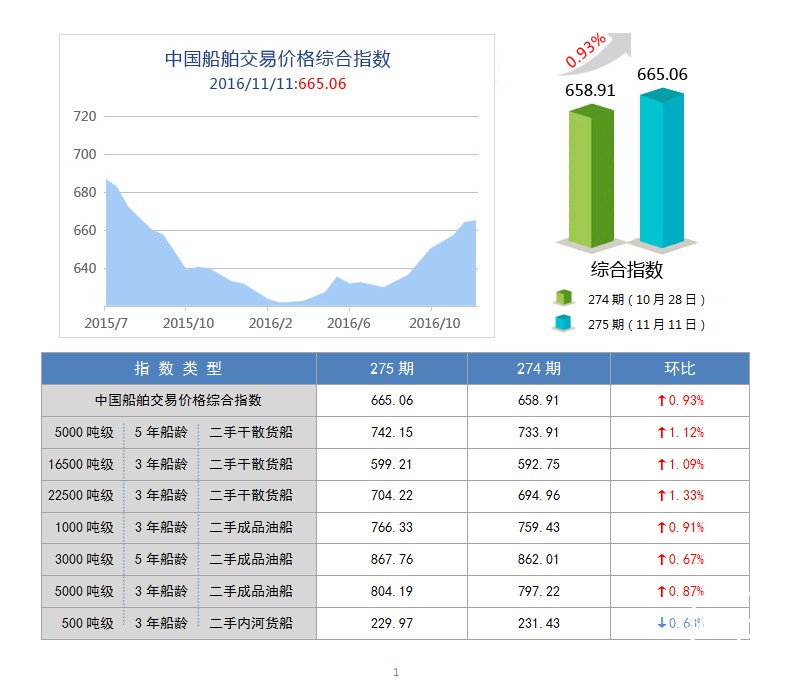Click legend text 275期 (11月11日)
The width and height of the screenshot is (793, 690).
646,324
